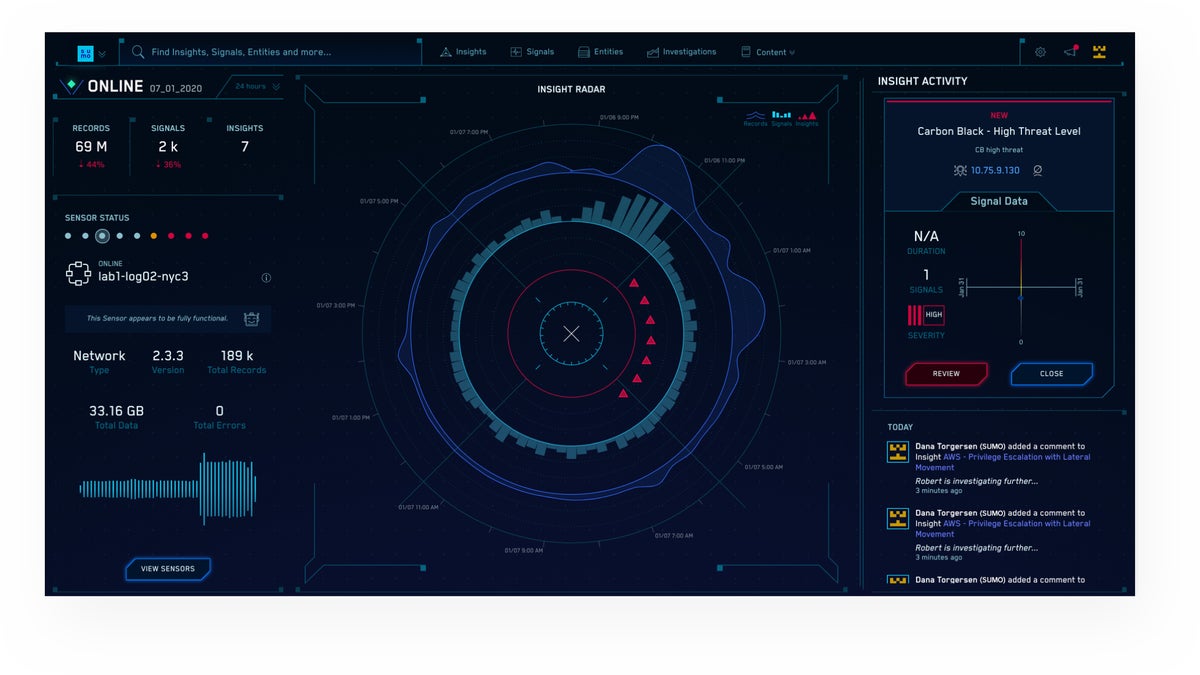The width and height of the screenshot is (1200, 675).
Task: Select the topmost red insight triangle on radar
Action: tap(633, 284)
